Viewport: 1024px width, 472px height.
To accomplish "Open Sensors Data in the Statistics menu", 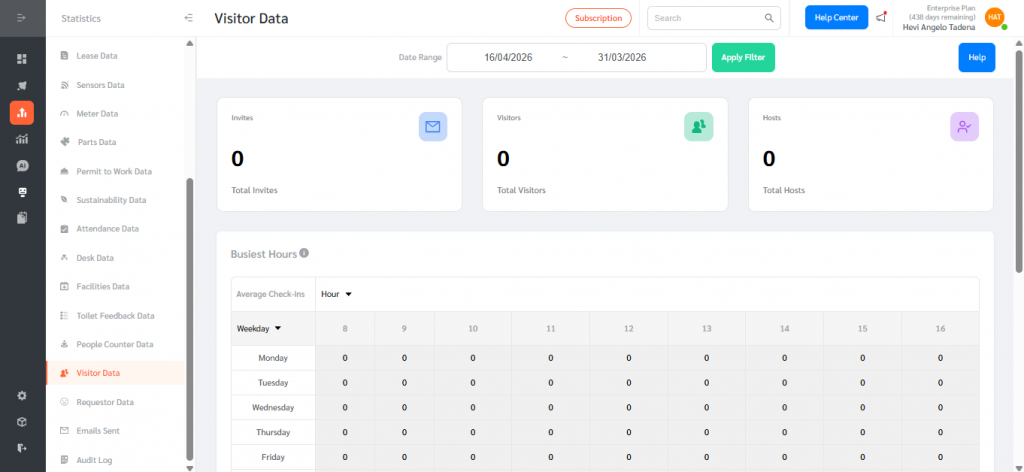I will (x=99, y=85).
